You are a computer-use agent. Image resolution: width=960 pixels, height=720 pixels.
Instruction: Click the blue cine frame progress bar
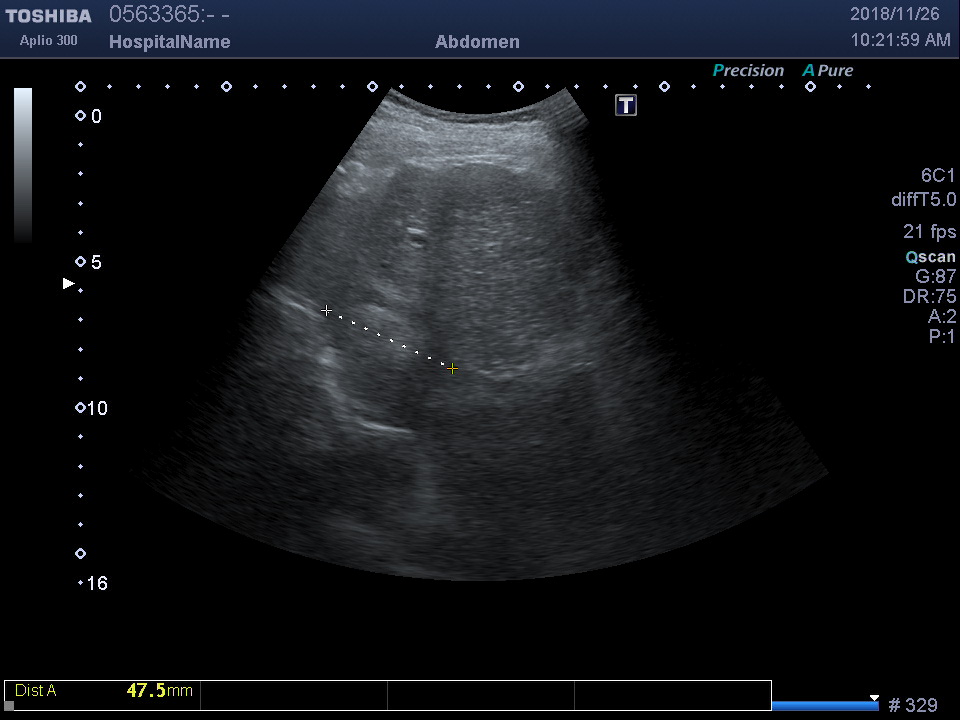pyautogui.click(x=825, y=706)
